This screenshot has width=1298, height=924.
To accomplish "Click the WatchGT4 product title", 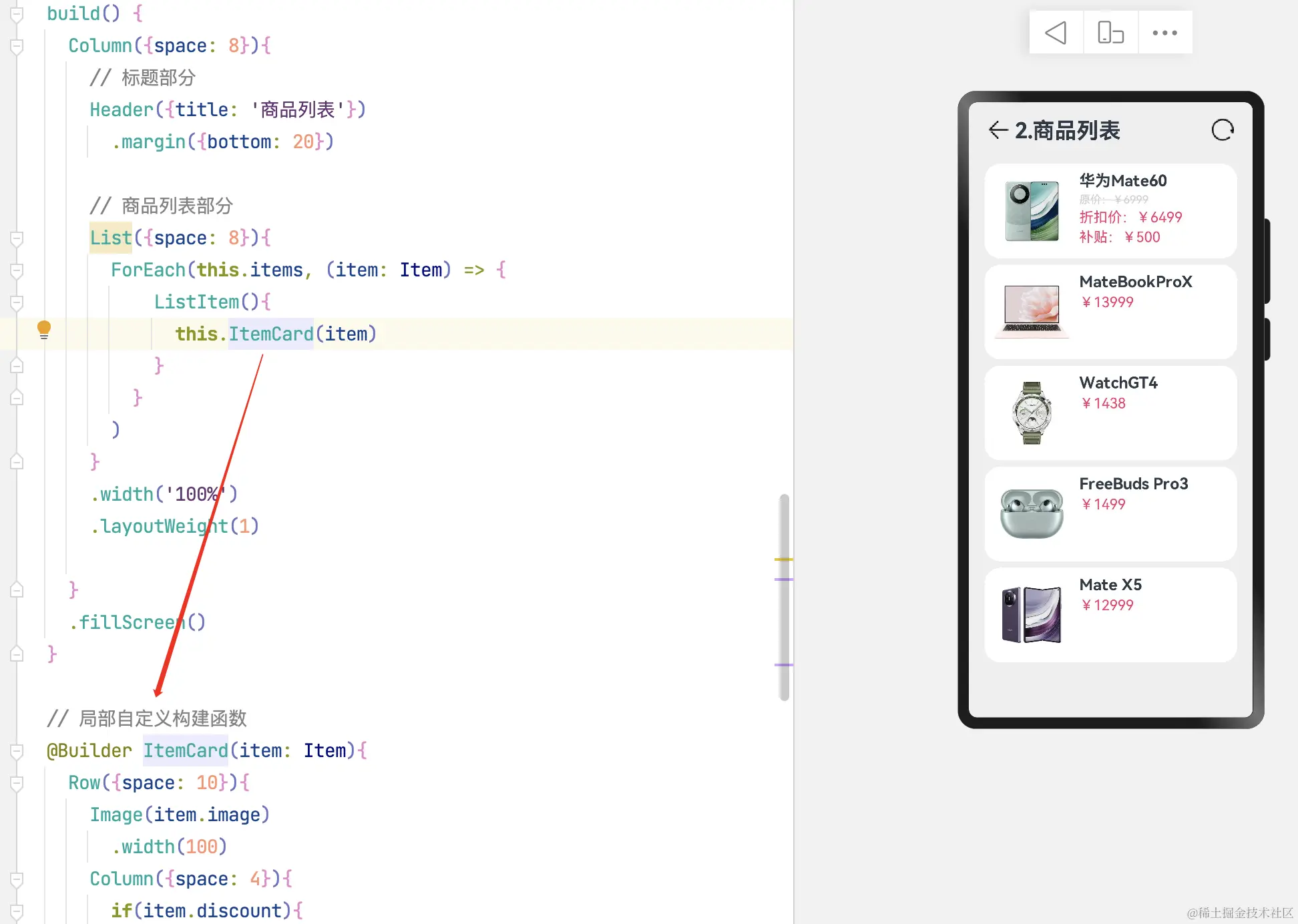I will coord(1118,383).
